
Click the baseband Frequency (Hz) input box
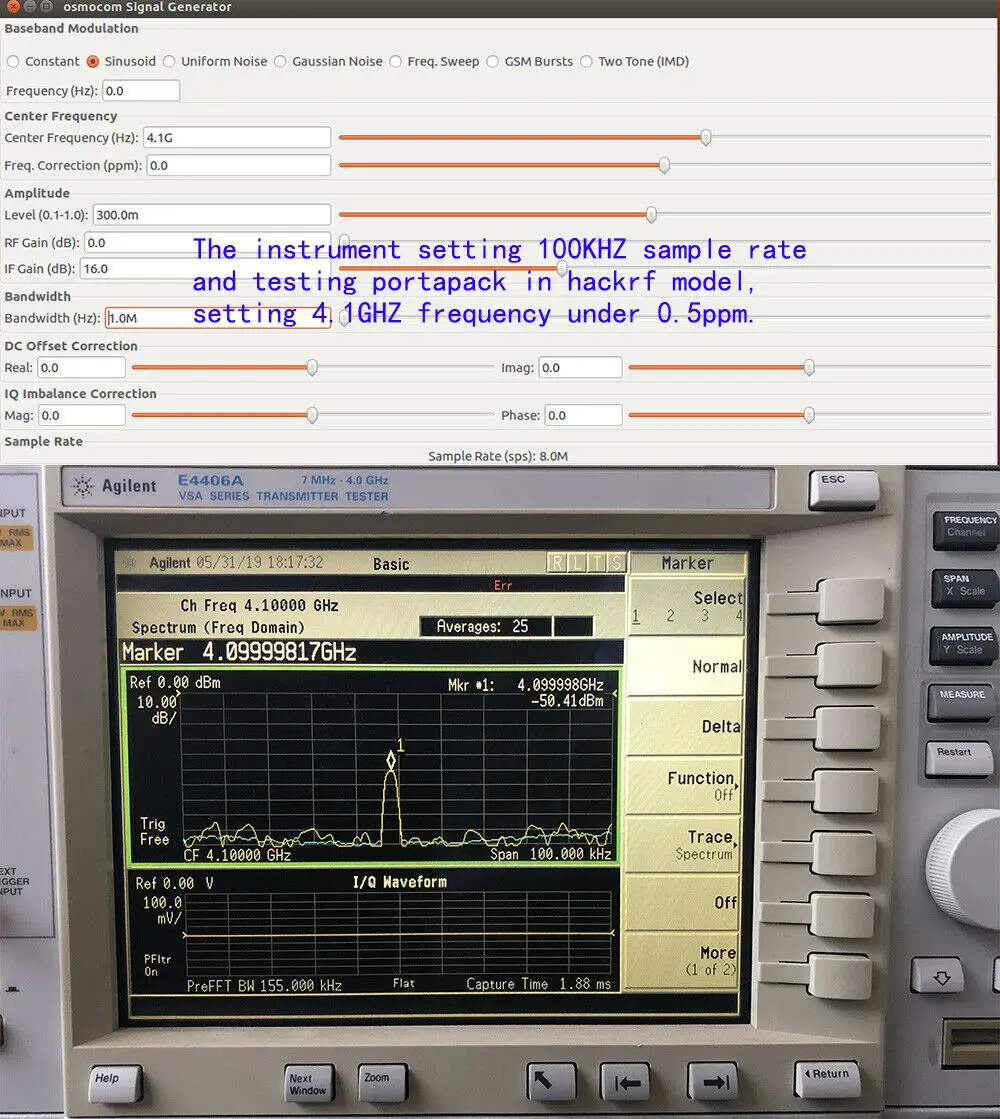141,91
